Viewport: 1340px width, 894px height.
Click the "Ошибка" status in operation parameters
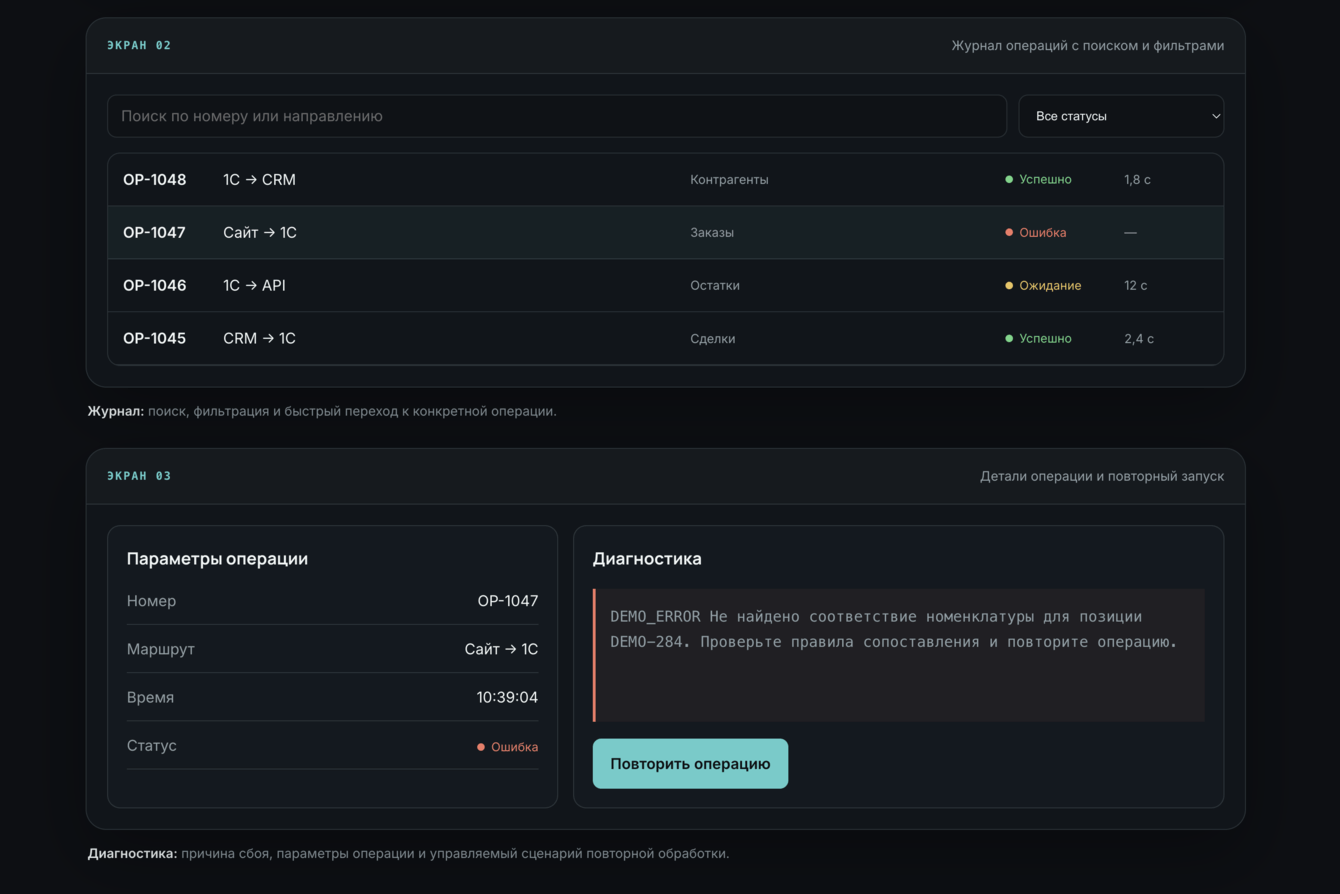tap(507, 747)
